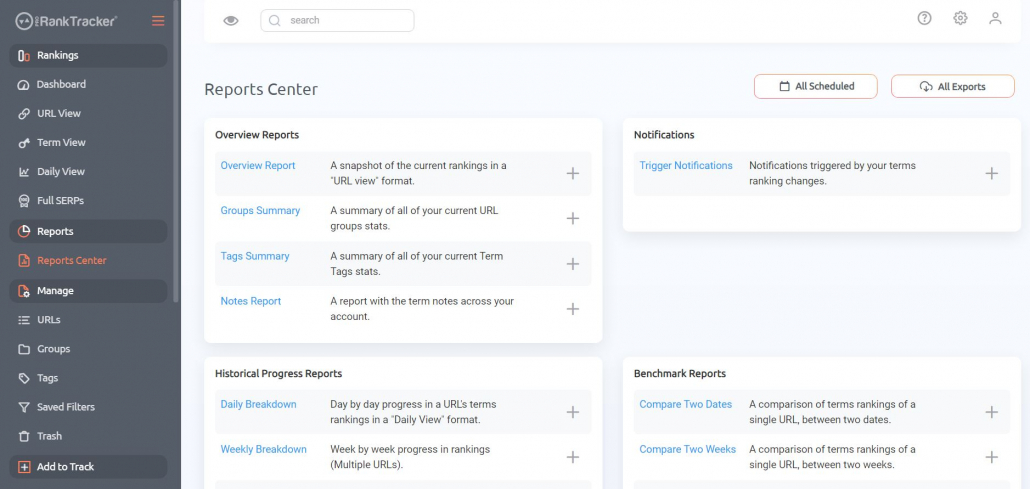
Task: Click the eye icon in the top bar
Action: [x=231, y=20]
